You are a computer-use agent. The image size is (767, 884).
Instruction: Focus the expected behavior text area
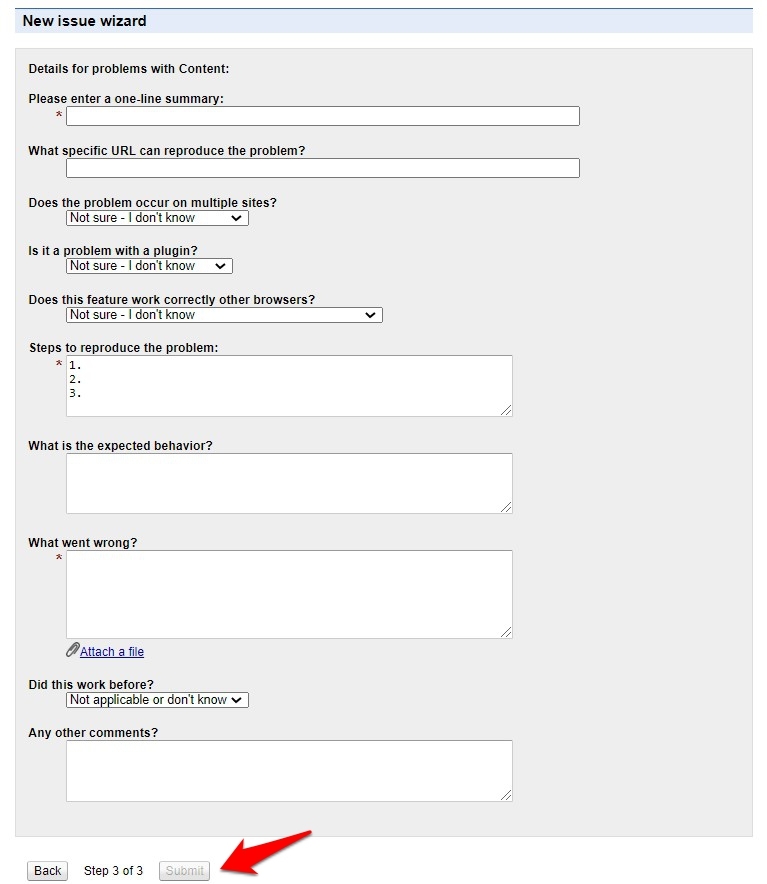289,483
